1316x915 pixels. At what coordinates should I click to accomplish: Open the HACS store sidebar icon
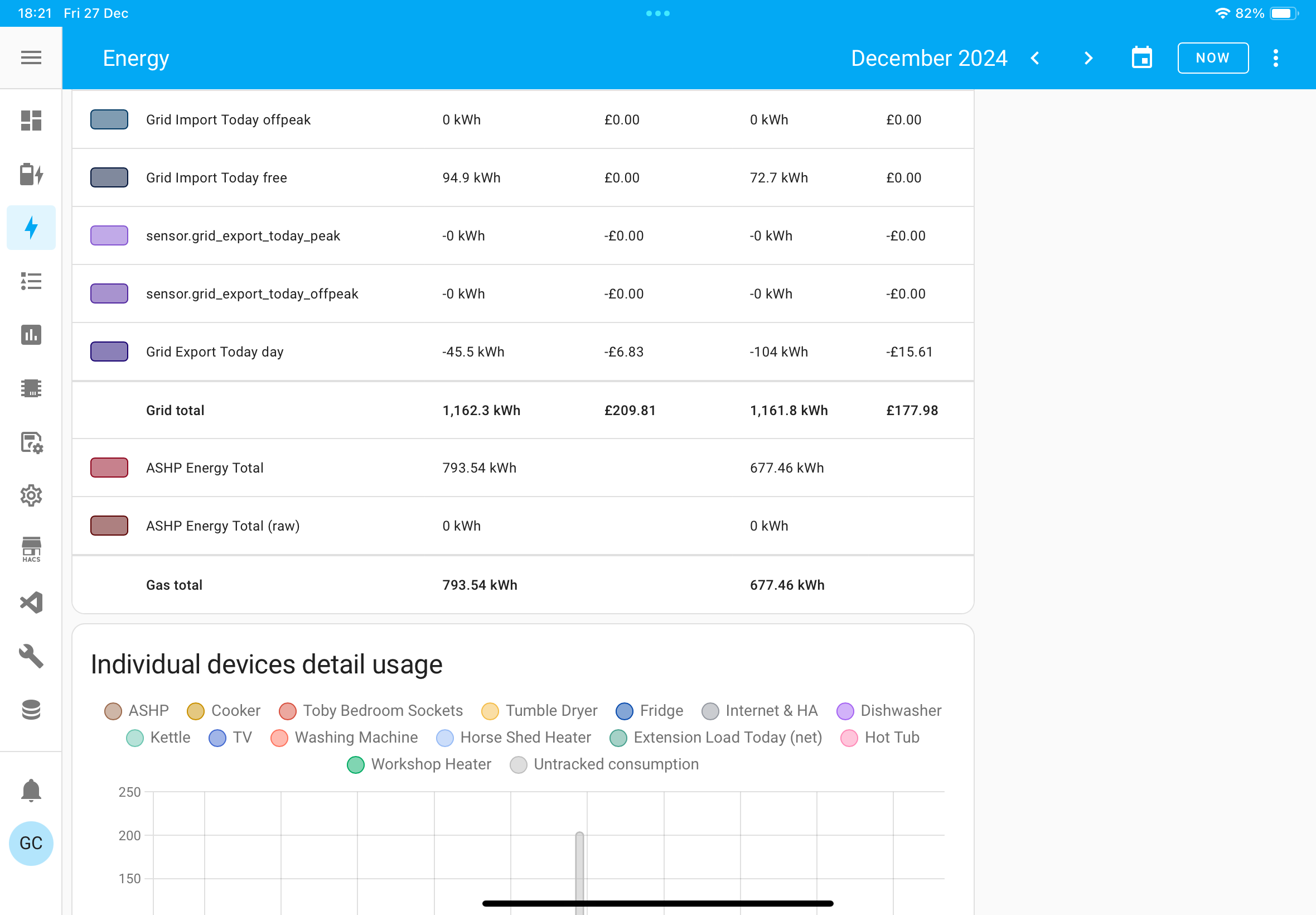coord(31,550)
